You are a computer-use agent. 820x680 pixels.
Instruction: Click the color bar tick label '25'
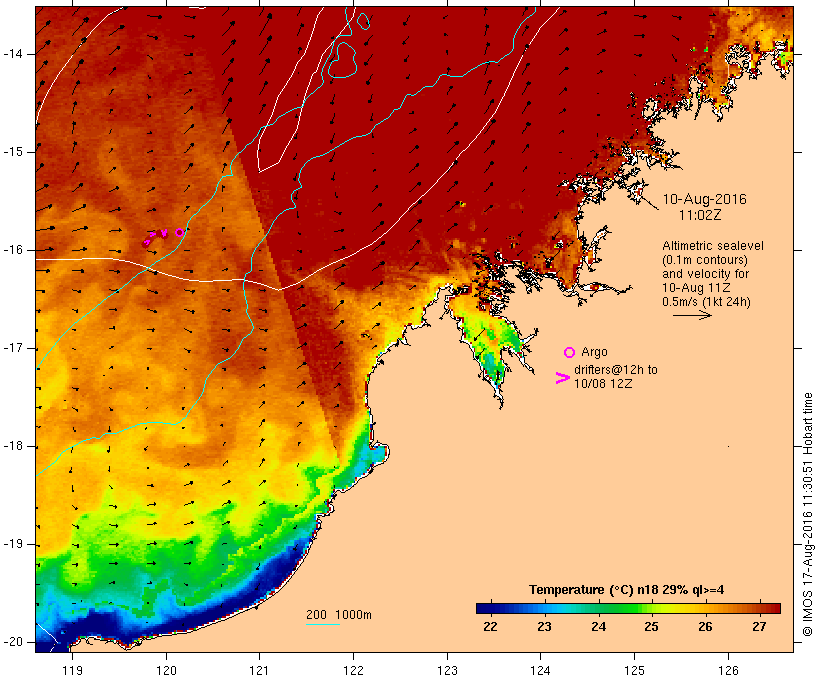tap(651, 626)
